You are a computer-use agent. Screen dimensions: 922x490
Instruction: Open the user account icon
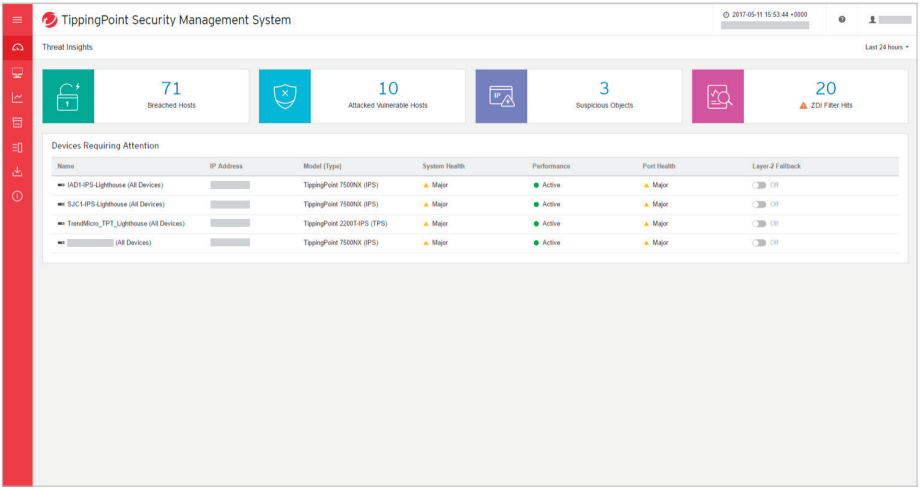873,19
